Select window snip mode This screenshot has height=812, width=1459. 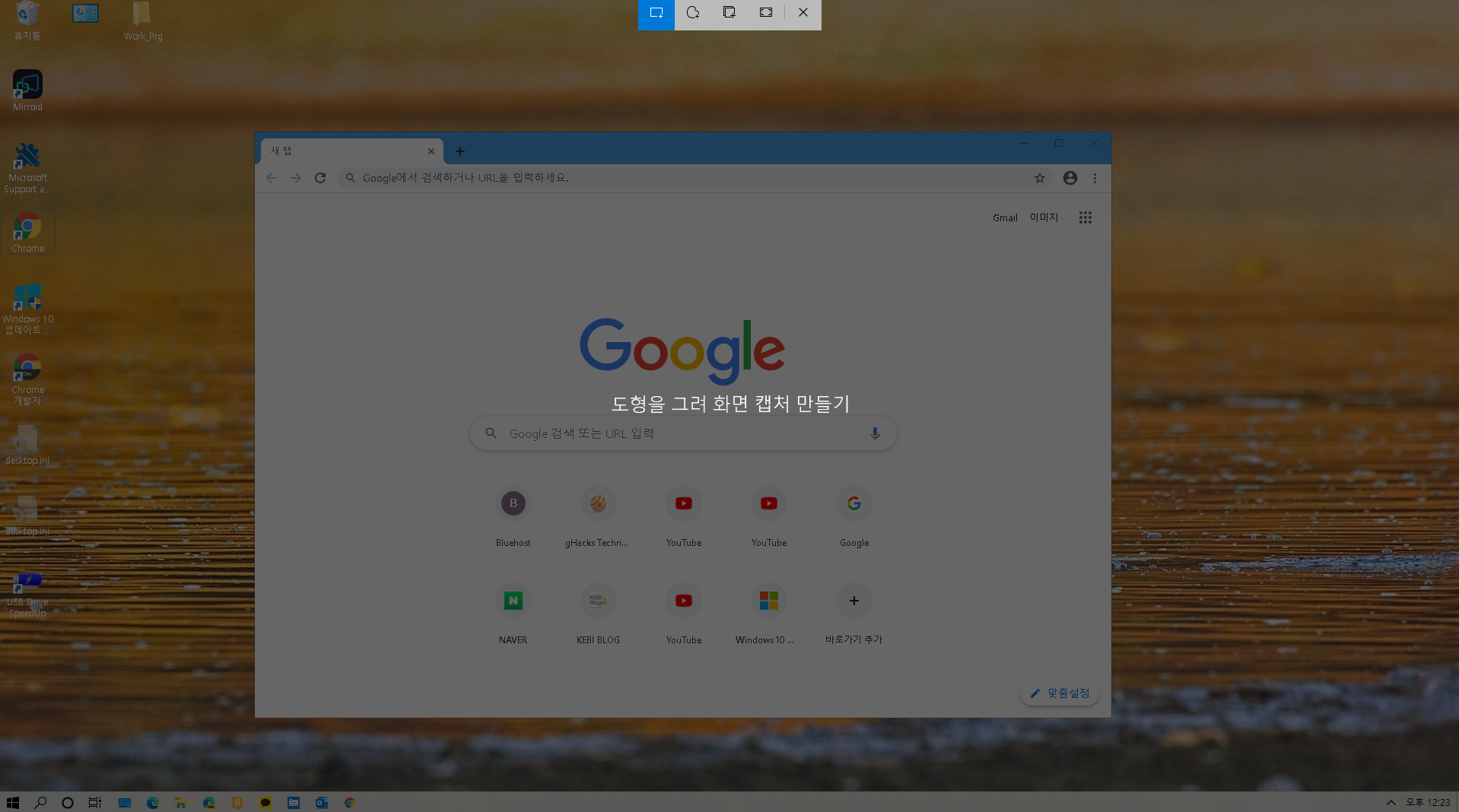coord(729,13)
